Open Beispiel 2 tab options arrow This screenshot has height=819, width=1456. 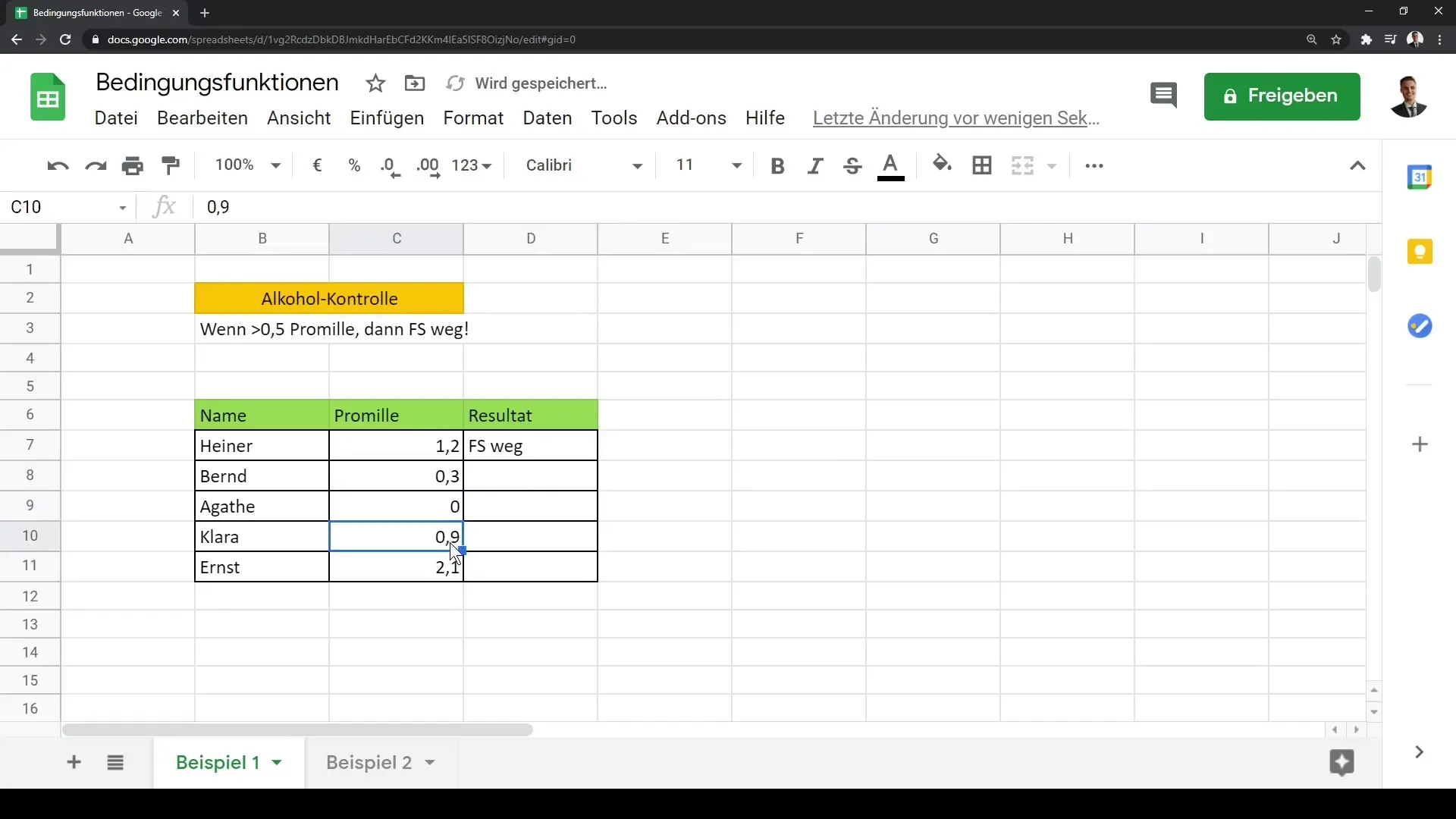(x=430, y=763)
